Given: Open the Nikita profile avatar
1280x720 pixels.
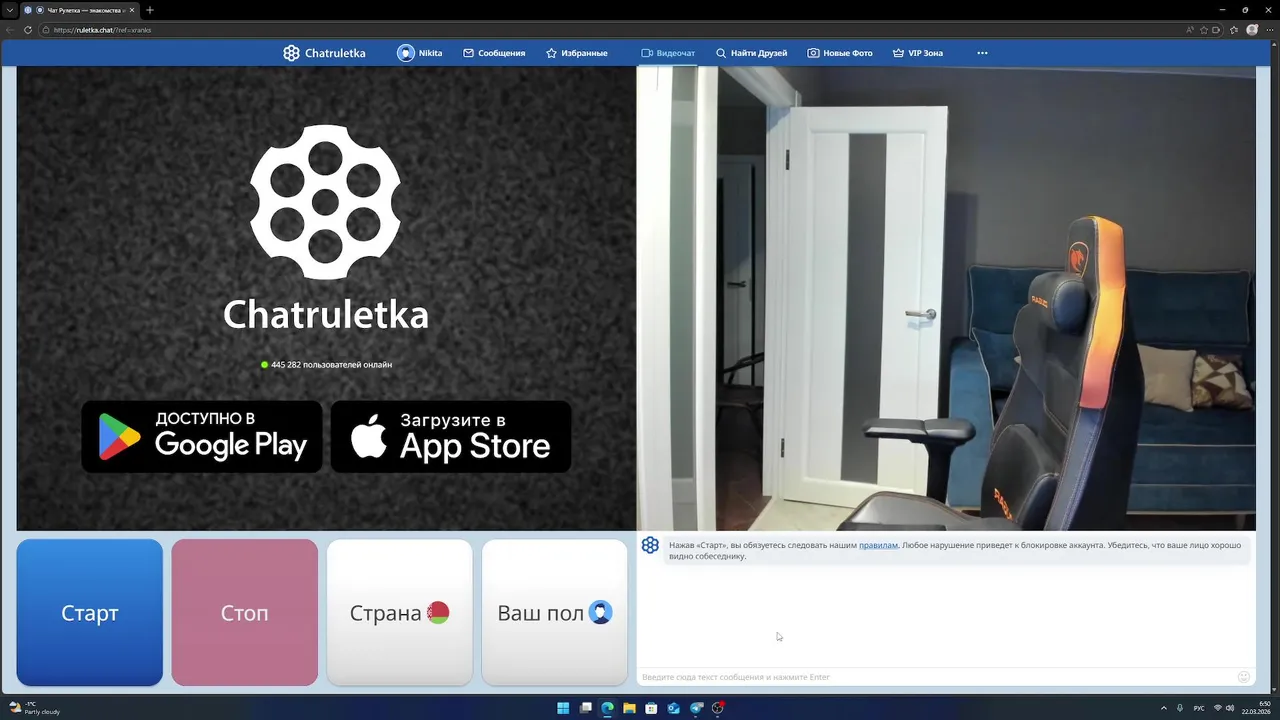Looking at the screenshot, I should pos(405,53).
